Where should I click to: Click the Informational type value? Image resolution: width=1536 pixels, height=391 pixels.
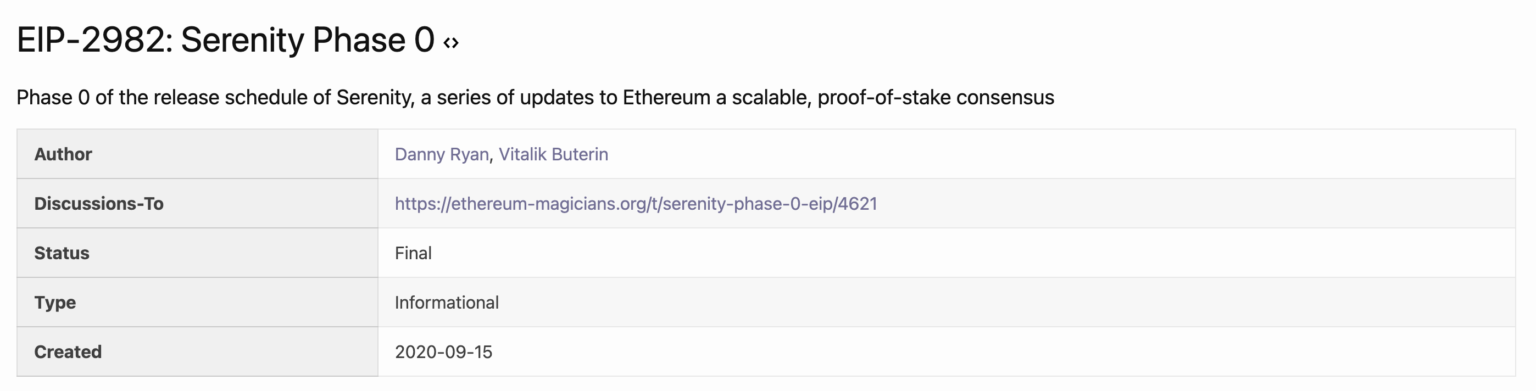tap(447, 302)
